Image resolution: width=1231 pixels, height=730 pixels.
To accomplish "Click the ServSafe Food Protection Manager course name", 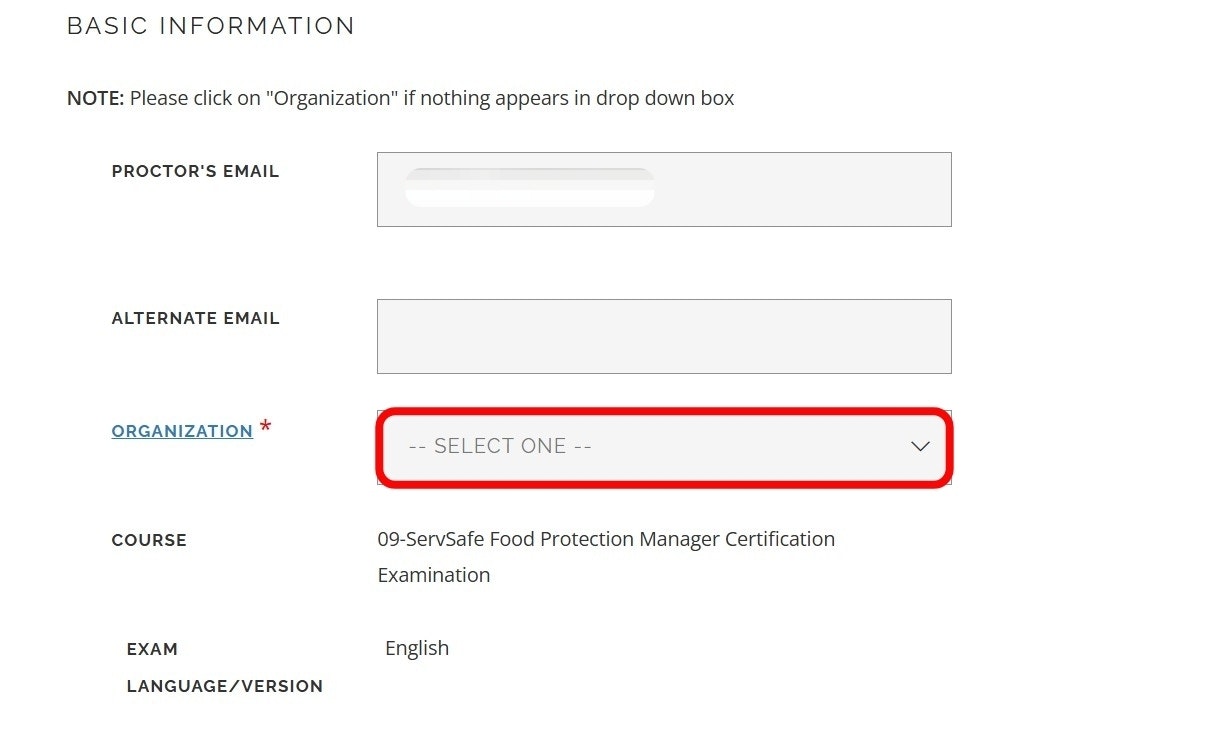I will [606, 539].
